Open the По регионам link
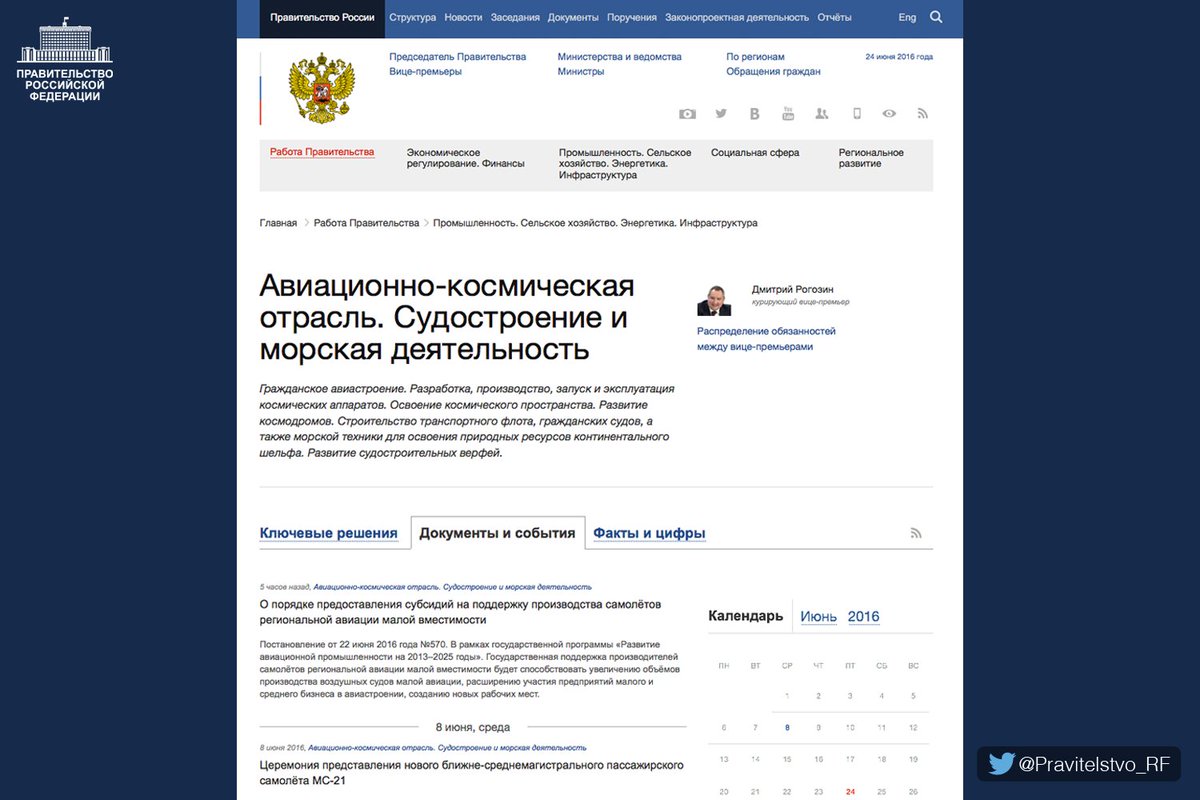Viewport: 1200px width, 800px height. 756,57
